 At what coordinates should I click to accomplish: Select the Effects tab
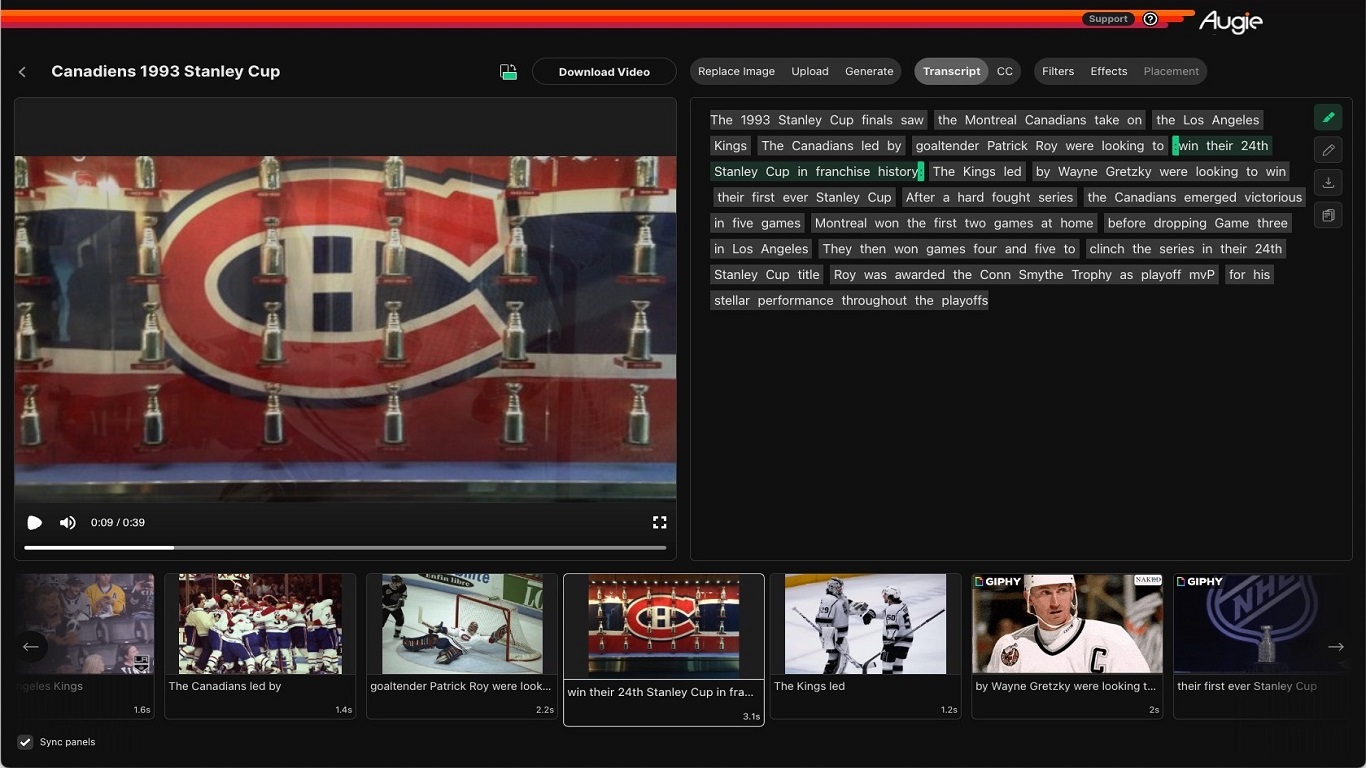(x=1108, y=71)
